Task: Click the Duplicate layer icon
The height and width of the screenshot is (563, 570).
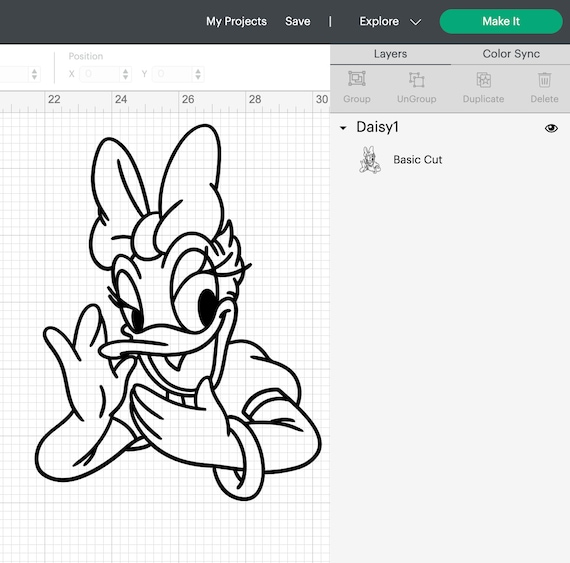Action: (x=483, y=80)
